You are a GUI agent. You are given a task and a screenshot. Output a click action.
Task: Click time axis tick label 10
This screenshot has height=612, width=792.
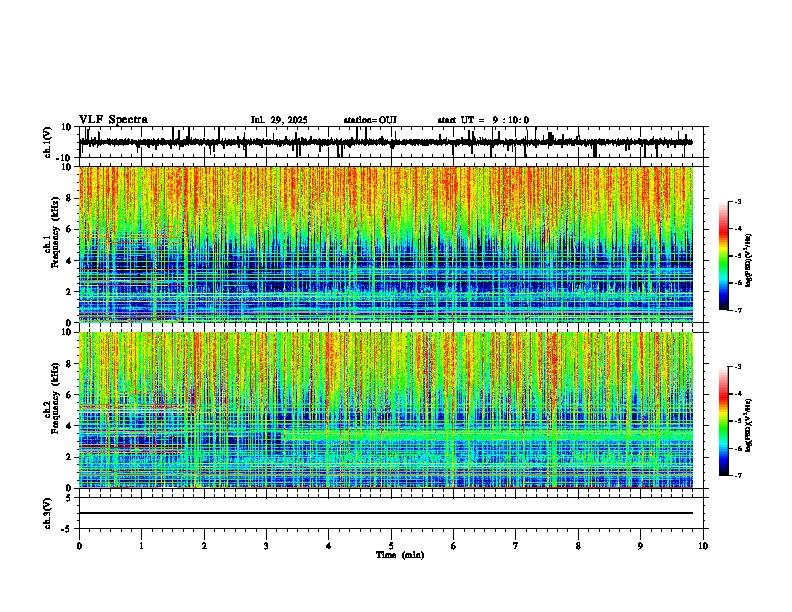pos(703,546)
